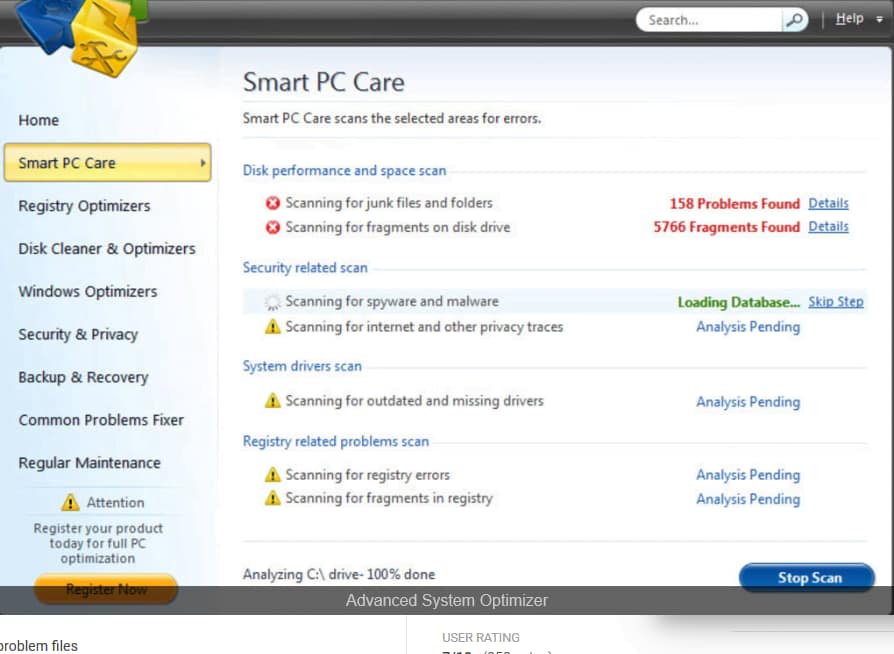Image resolution: width=894 pixels, height=654 pixels.
Task: Click the Register Now button
Action: point(105,589)
